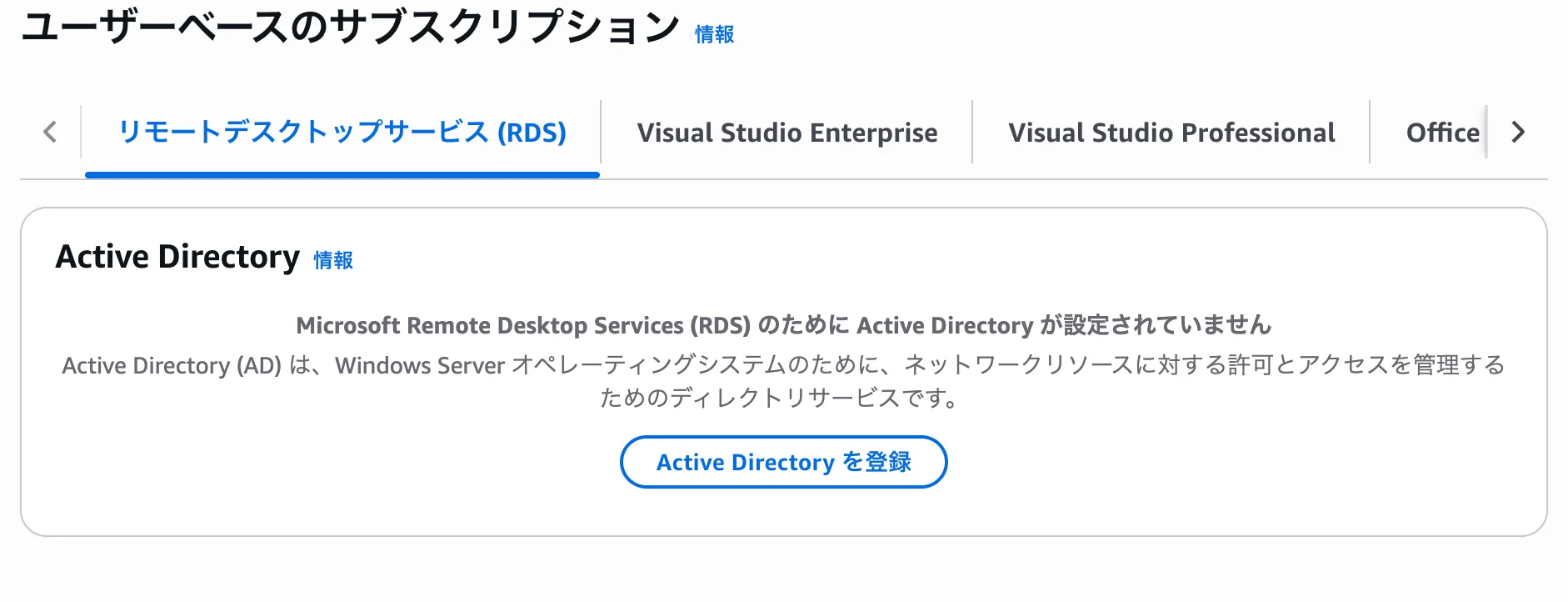Open the Visual Studio Professional tab
Viewport: 1568px width, 602px height.
pos(1171,133)
